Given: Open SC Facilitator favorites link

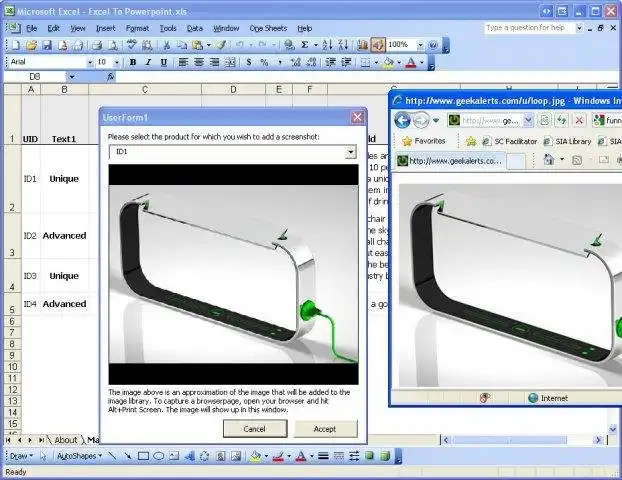Looking at the screenshot, I should 510,141.
